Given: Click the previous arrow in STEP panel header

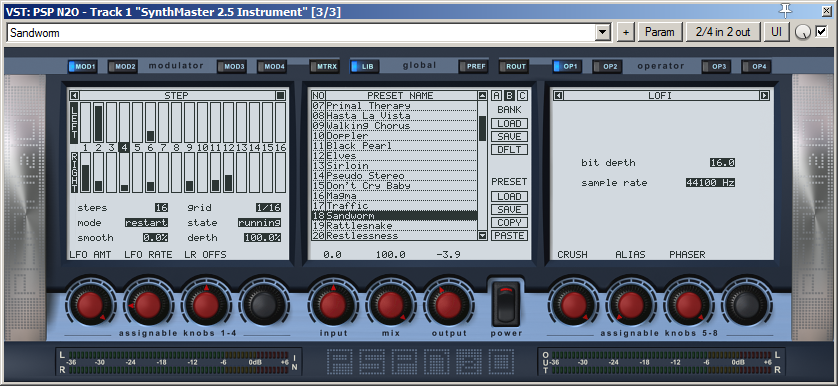Looking at the screenshot, I should tap(75, 96).
